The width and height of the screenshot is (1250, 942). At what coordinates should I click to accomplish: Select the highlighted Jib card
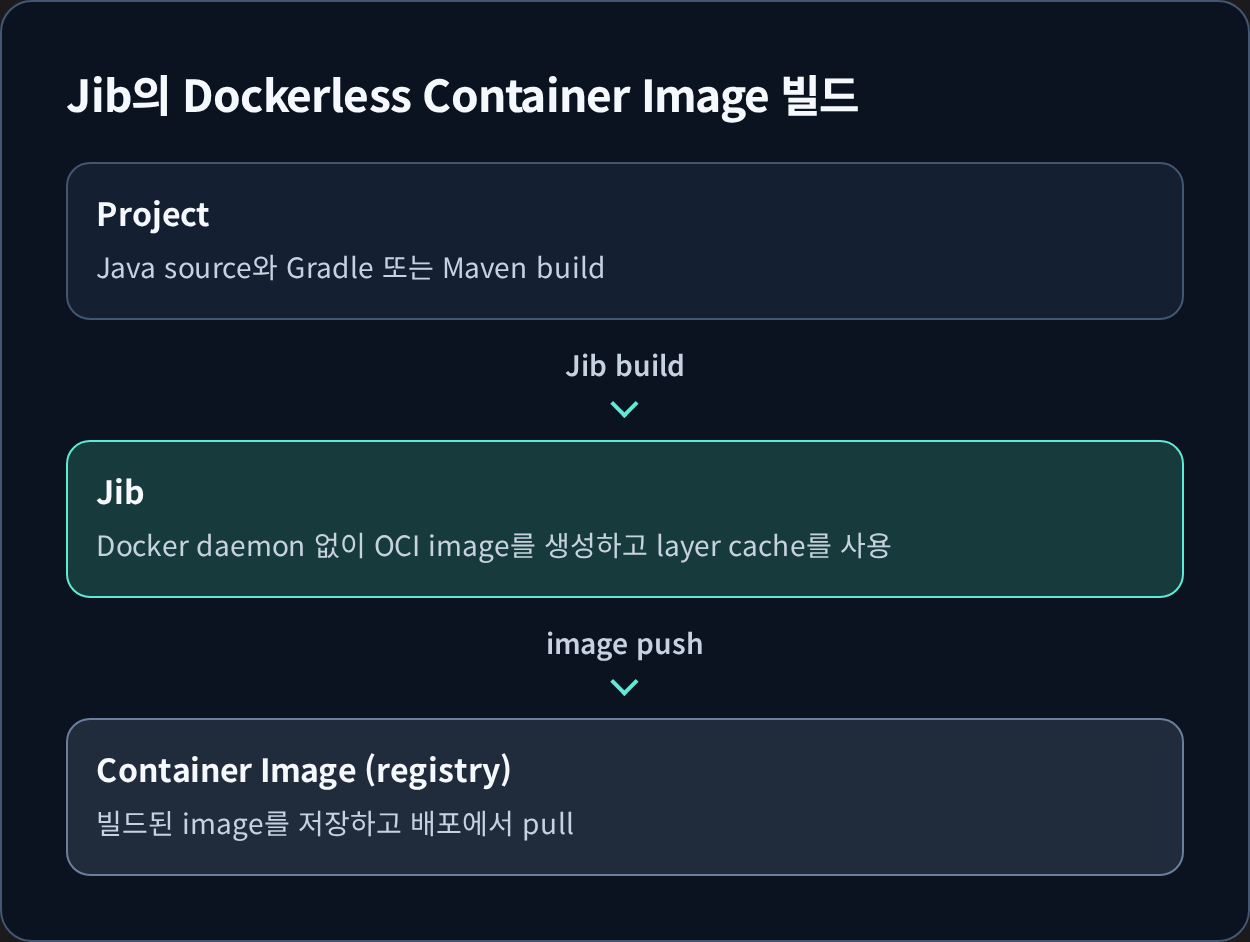coord(625,519)
